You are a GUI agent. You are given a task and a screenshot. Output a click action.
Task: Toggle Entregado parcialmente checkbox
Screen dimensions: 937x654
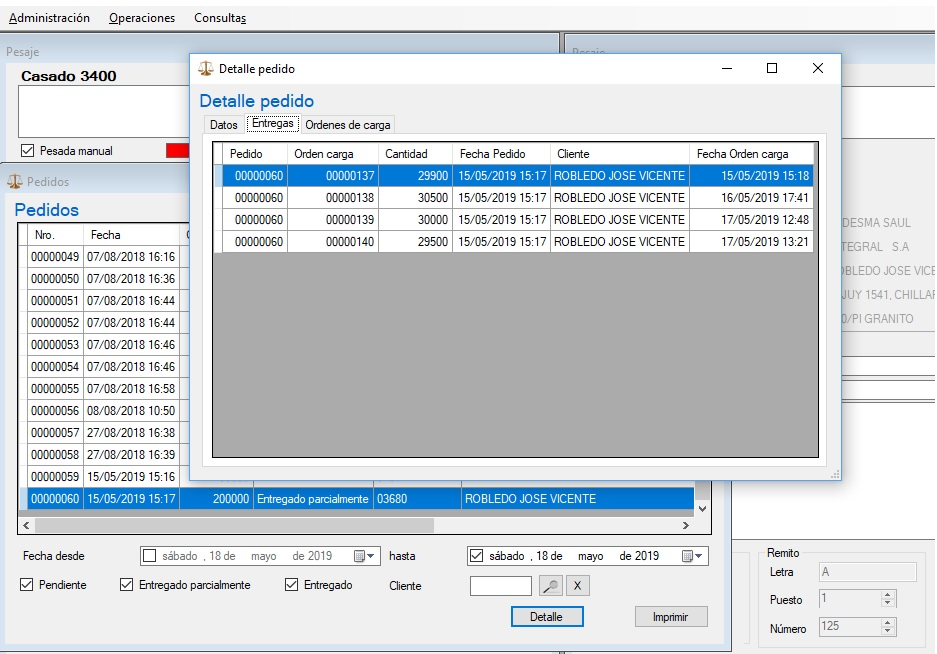coord(126,585)
